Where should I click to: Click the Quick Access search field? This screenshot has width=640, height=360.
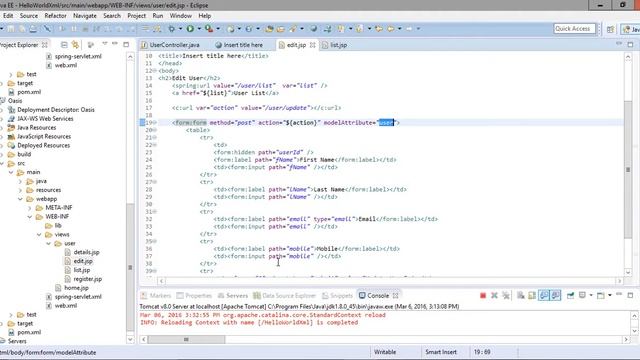click(x=575, y=29)
